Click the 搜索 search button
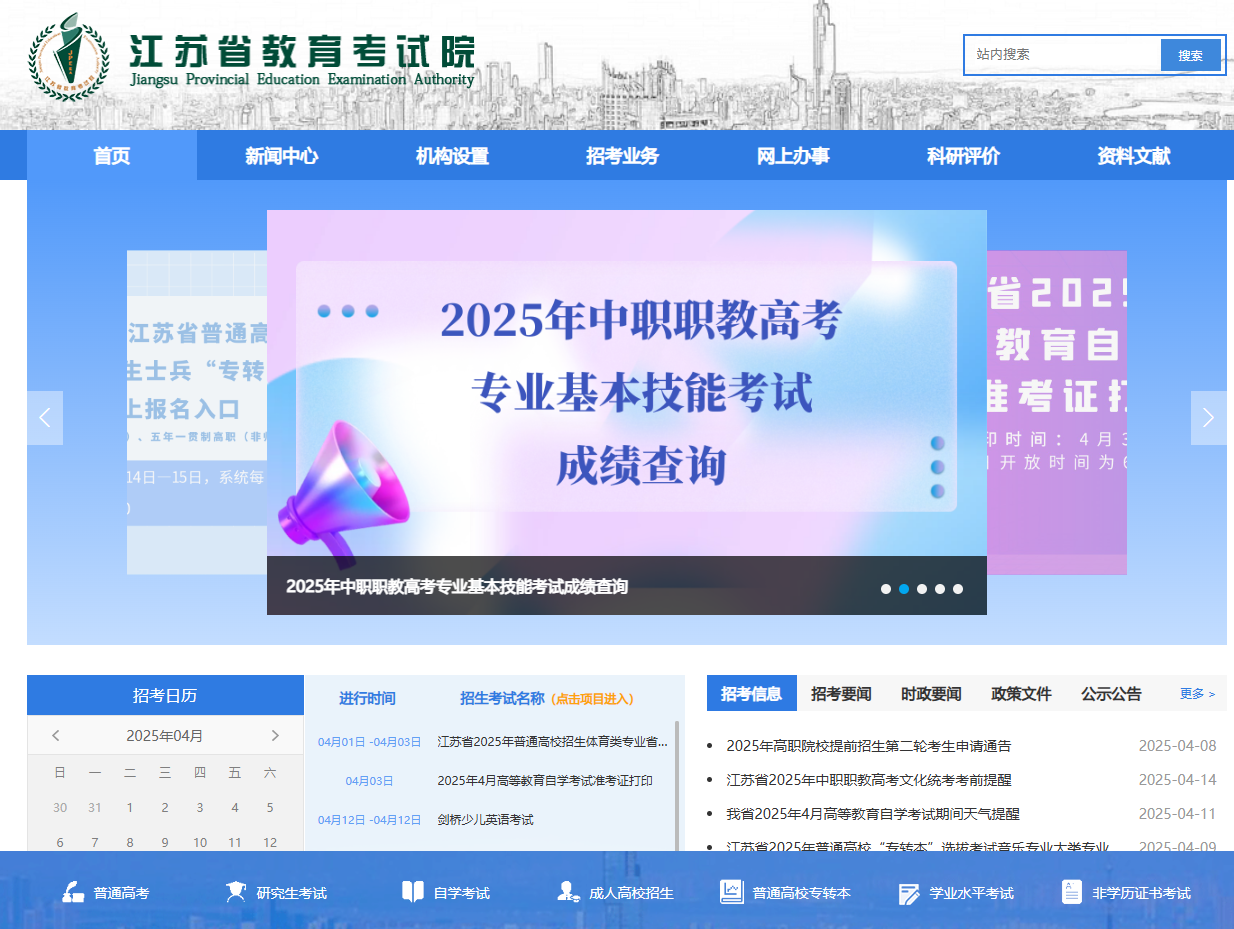Screen dimensions: 1234x929 [1191, 55]
